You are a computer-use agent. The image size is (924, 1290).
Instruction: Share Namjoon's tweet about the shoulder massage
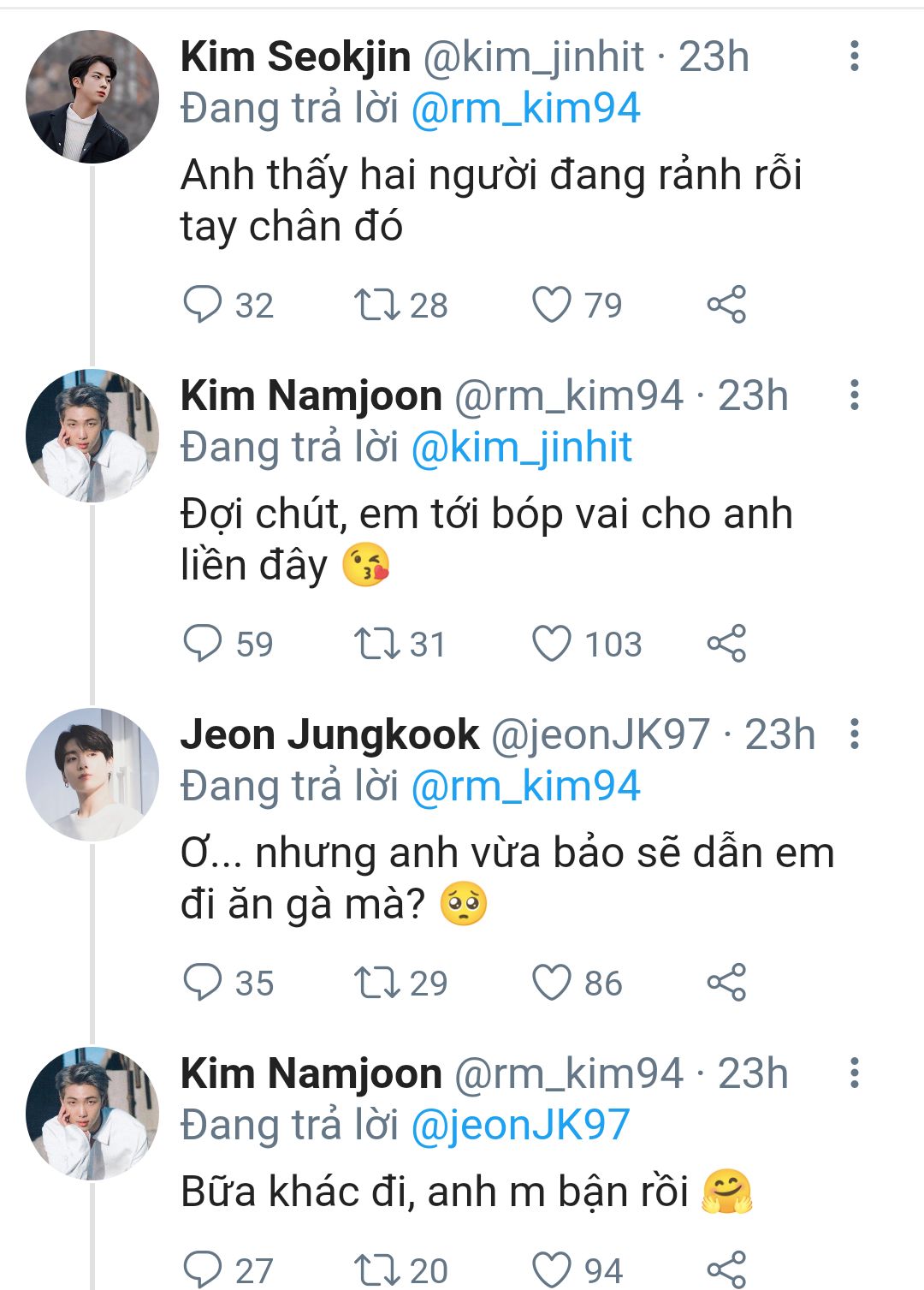pyautogui.click(x=726, y=644)
